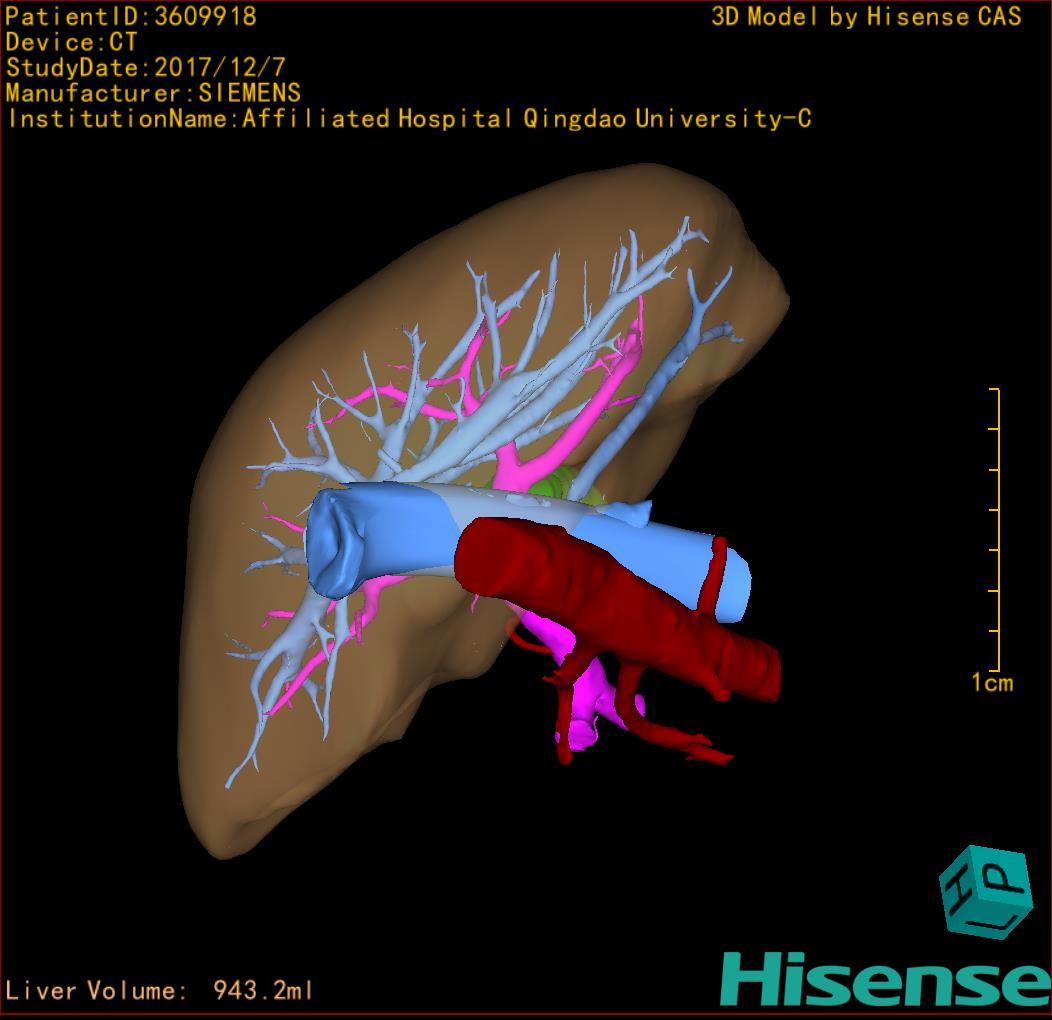Click the Liver Volume 943.2ml readout
The width and height of the screenshot is (1052, 1020).
160,991
